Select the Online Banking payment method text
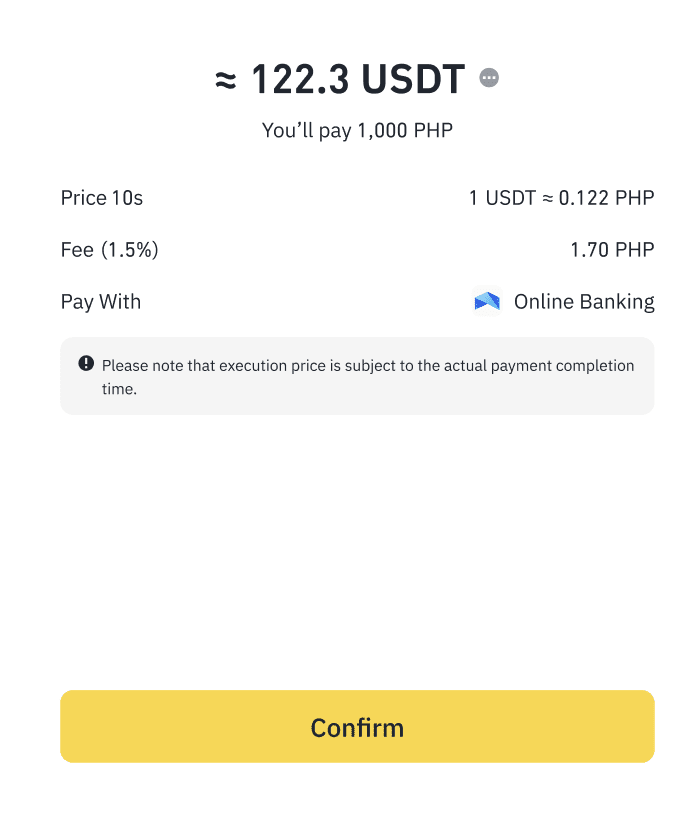 [584, 302]
